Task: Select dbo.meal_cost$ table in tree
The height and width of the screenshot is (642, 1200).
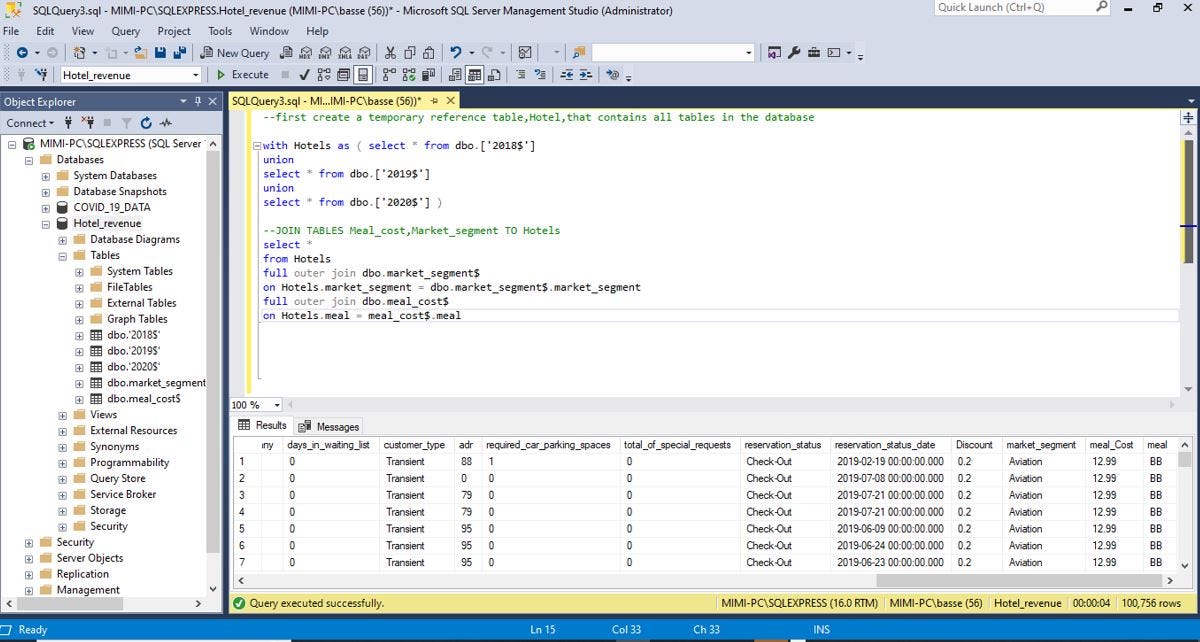Action: pos(144,399)
